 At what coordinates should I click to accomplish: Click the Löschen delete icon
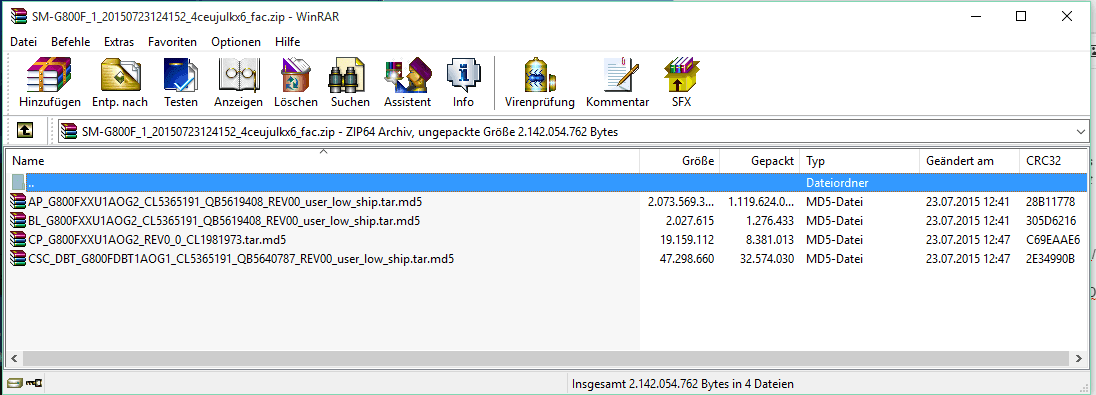(296, 76)
